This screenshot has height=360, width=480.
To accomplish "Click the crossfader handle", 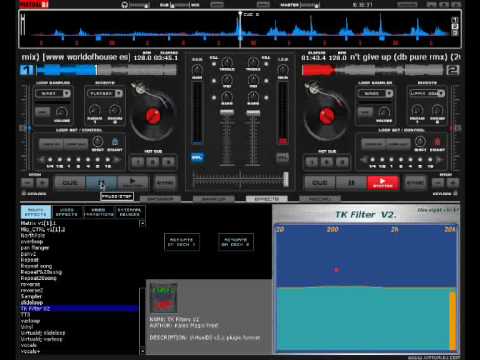I will click(x=286, y=179).
